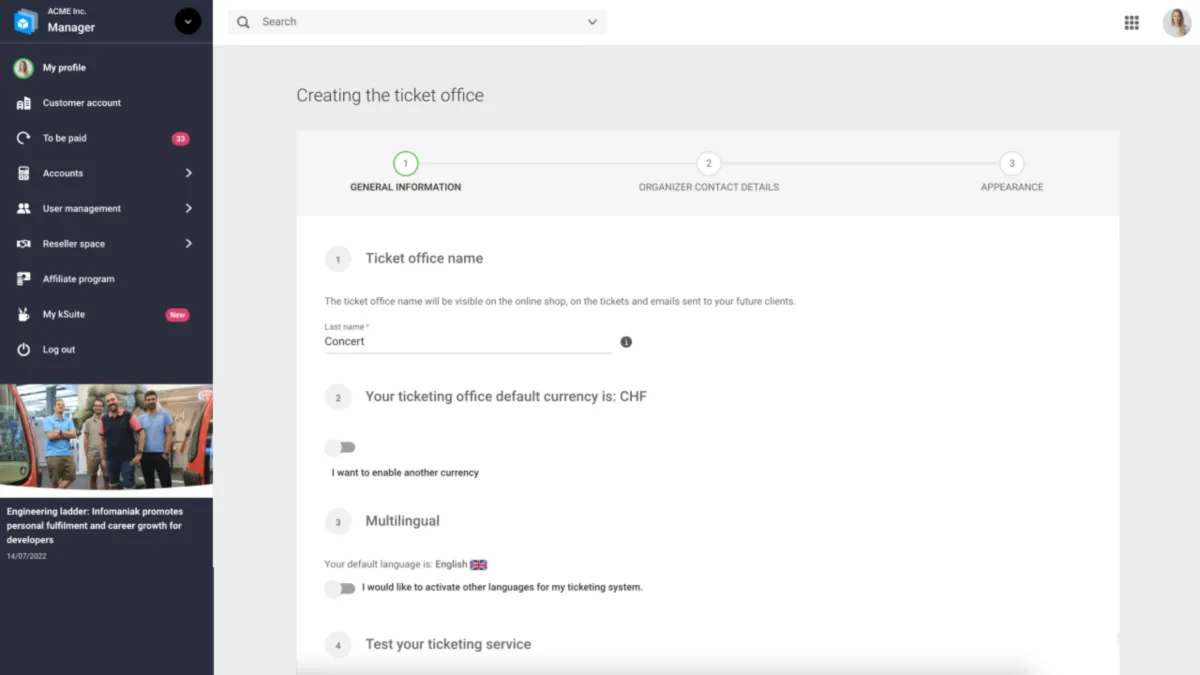Click the Ticket office name heading

point(424,258)
